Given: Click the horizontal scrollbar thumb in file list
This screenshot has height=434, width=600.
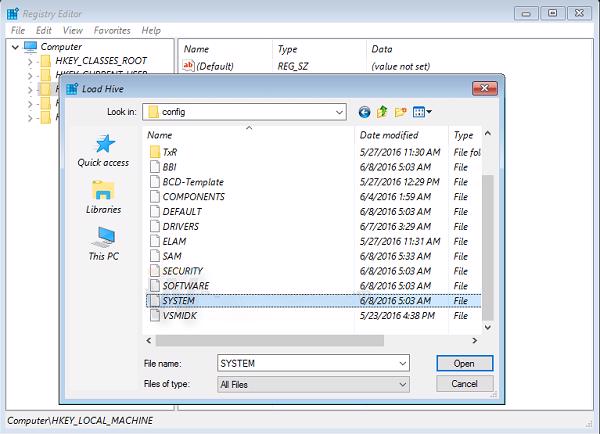Looking at the screenshot, I should 270,340.
